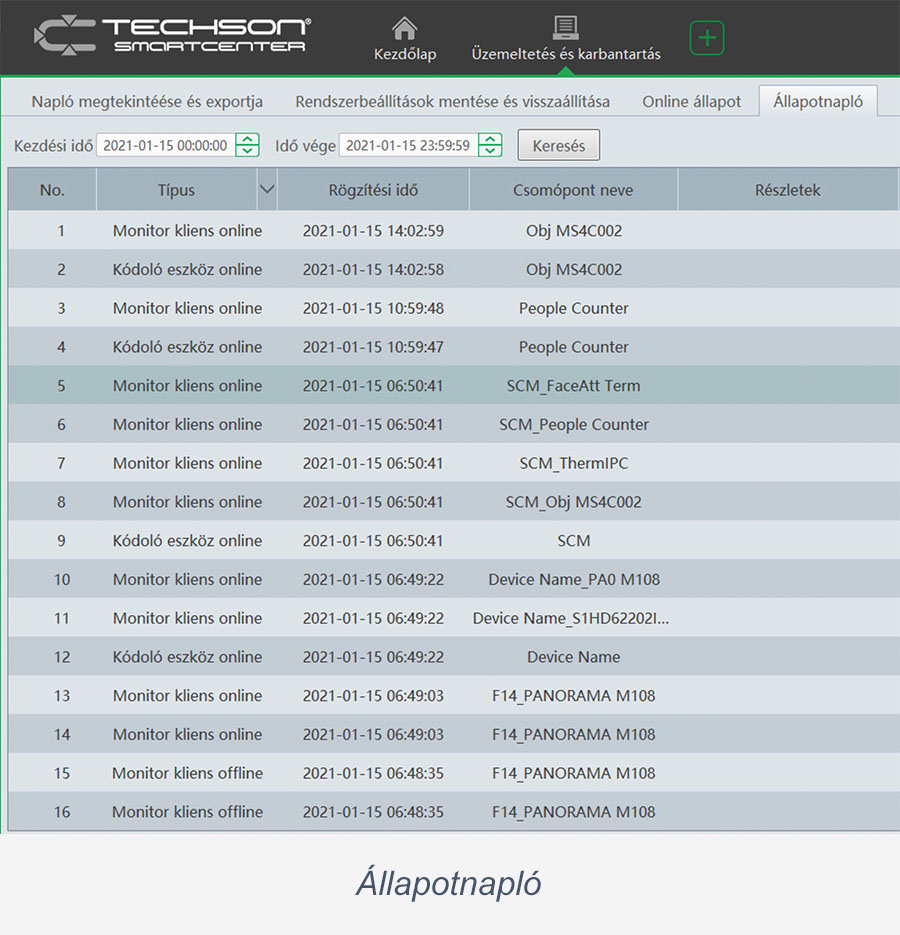
Task: Click timestamp "2021-01-15 14:02:59"
Action: point(373,231)
